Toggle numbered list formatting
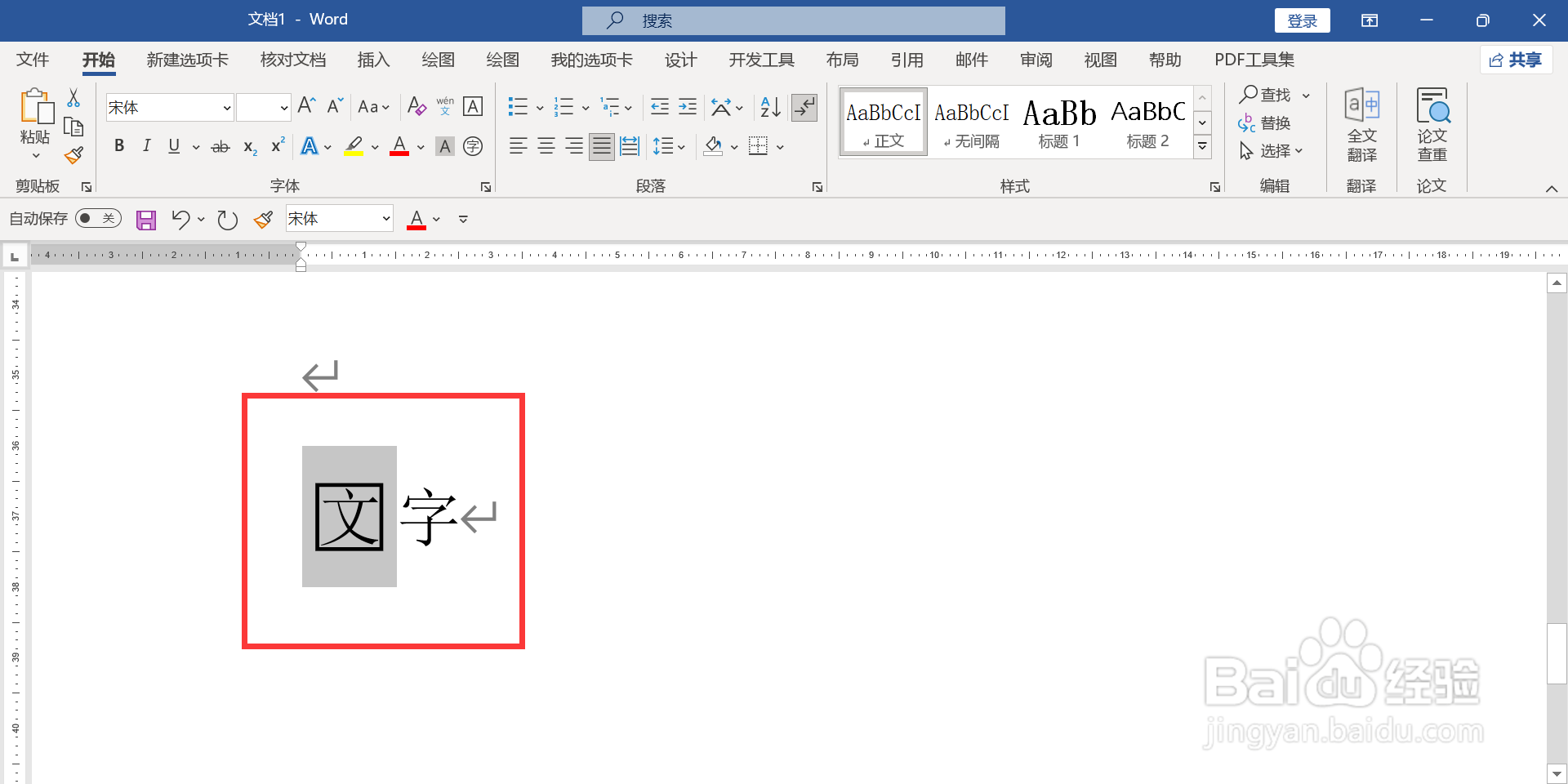This screenshot has height=784, width=1568. [x=563, y=106]
